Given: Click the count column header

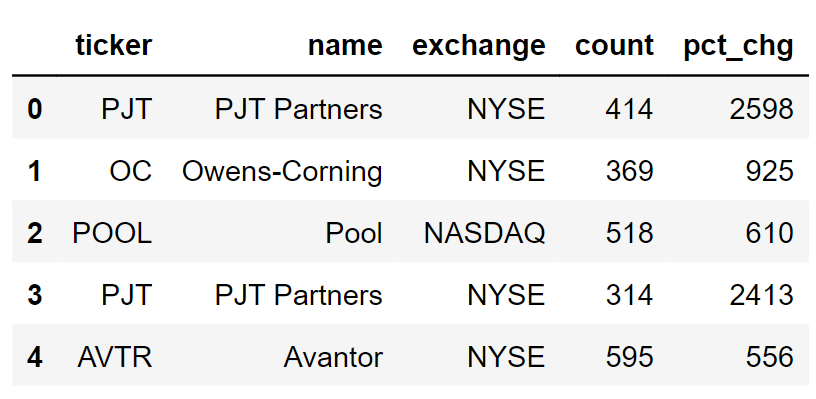Looking at the screenshot, I should click(x=614, y=46).
